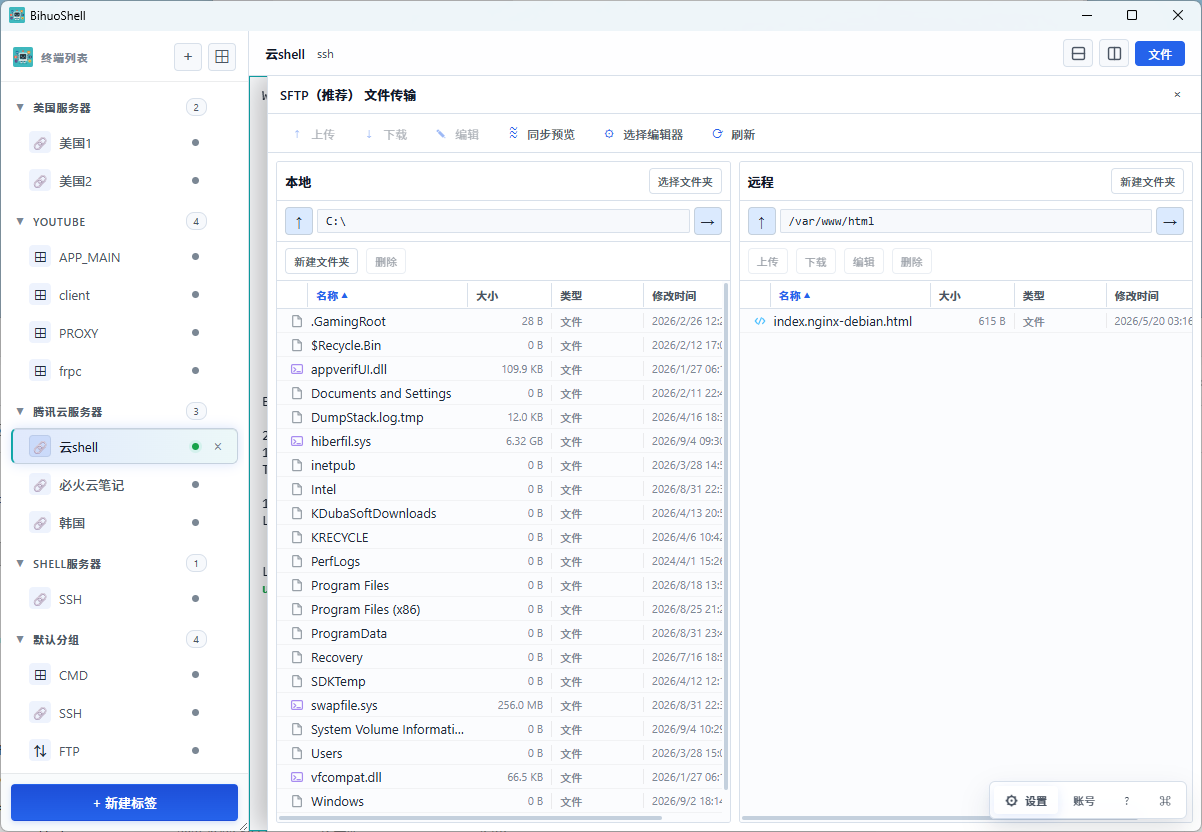The image size is (1202, 832).
Task: Collapse the 美国服务器 group
Action: tap(20, 107)
